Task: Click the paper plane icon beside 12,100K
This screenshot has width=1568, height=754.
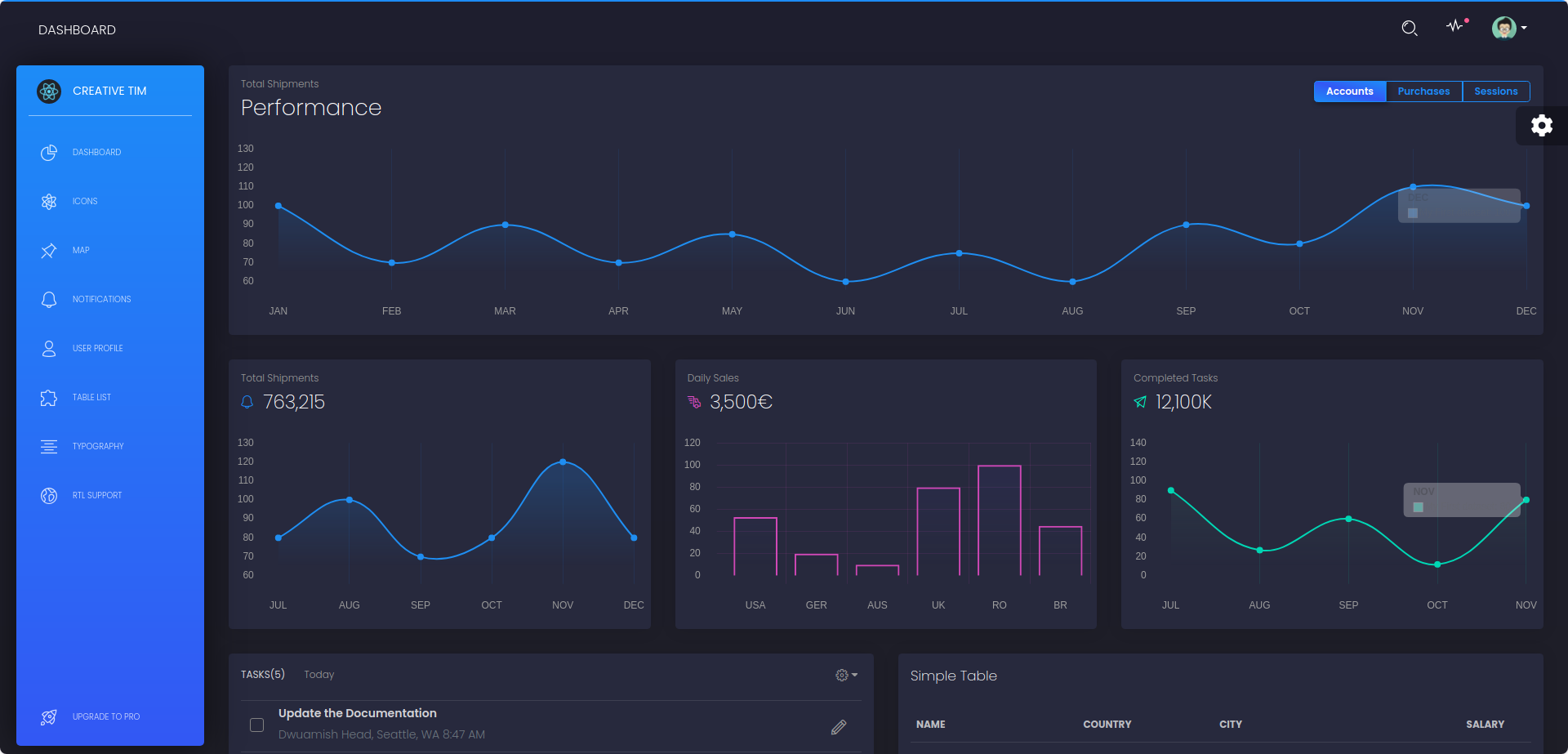Action: [x=1140, y=402]
